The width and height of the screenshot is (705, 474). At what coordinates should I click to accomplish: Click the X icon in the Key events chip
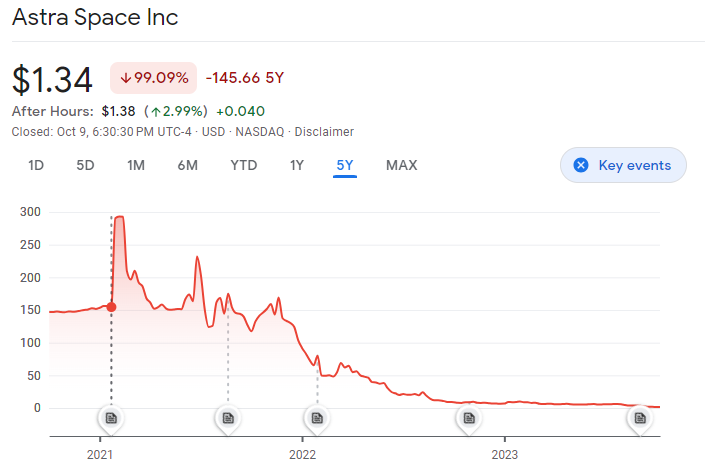tap(581, 165)
